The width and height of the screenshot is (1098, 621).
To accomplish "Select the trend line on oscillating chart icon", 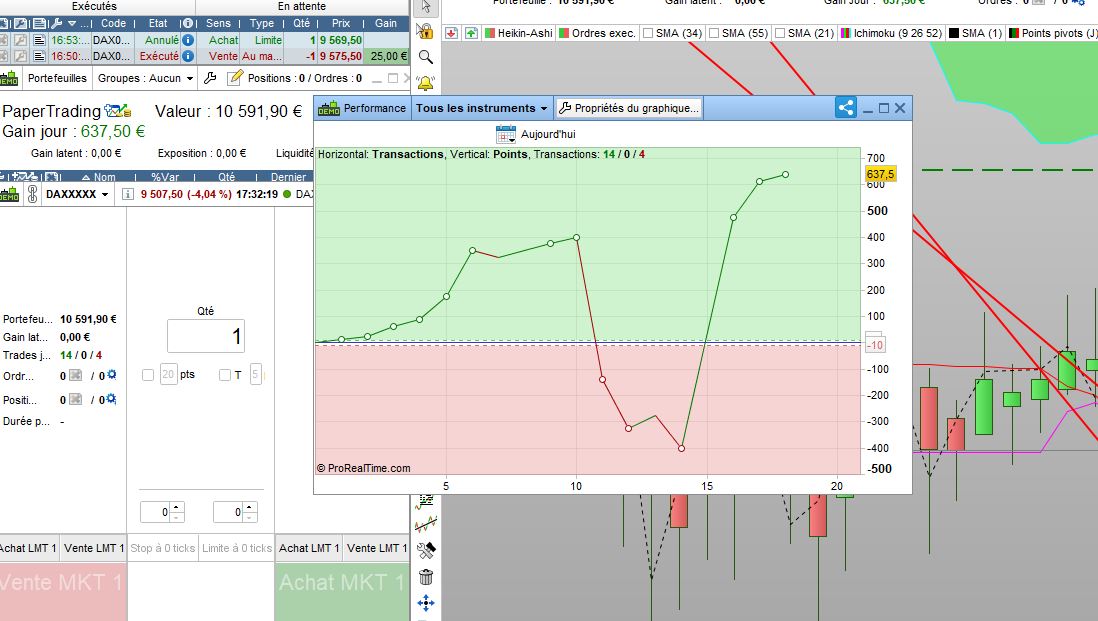I will [x=426, y=524].
